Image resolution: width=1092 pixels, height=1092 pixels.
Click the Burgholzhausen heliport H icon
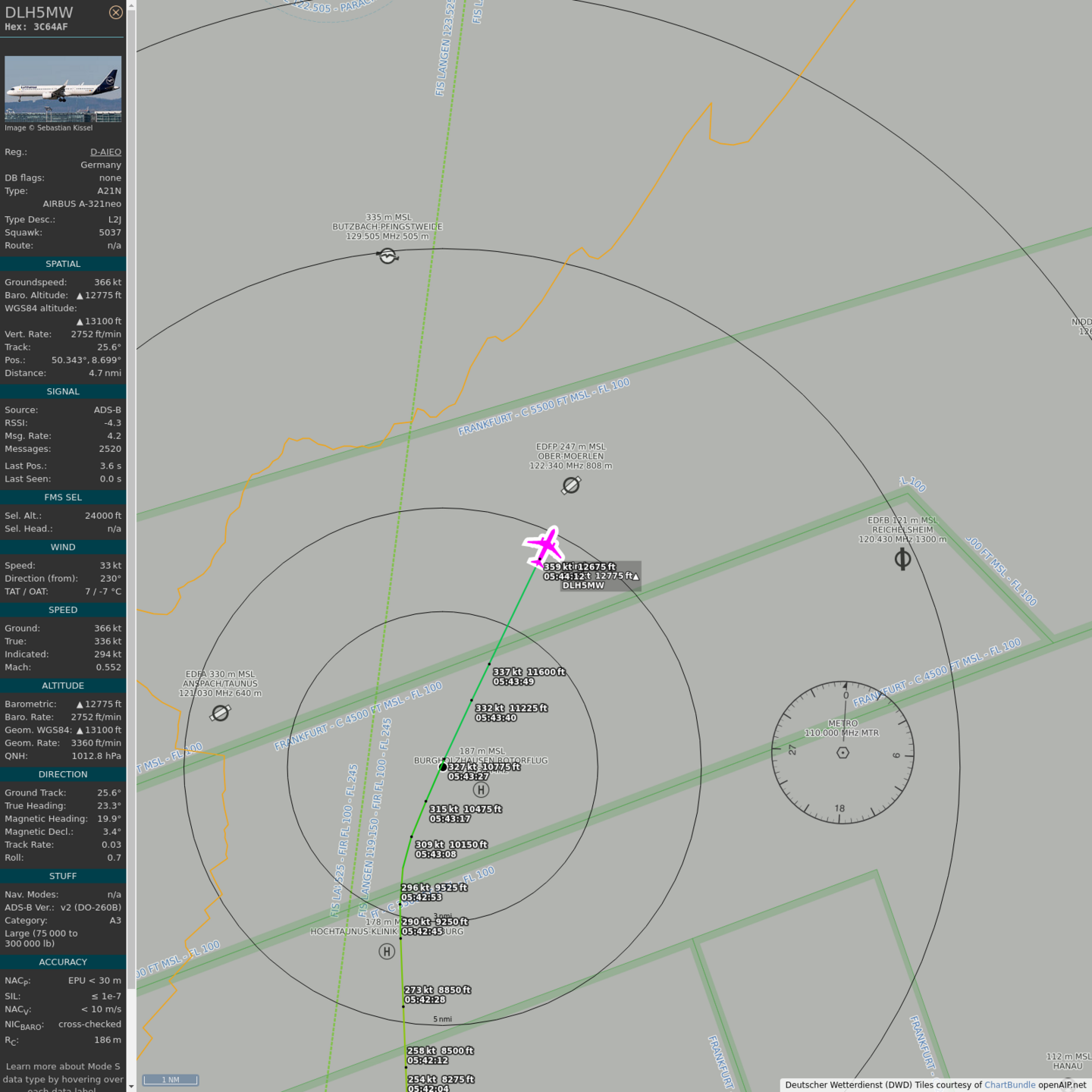pos(481,790)
